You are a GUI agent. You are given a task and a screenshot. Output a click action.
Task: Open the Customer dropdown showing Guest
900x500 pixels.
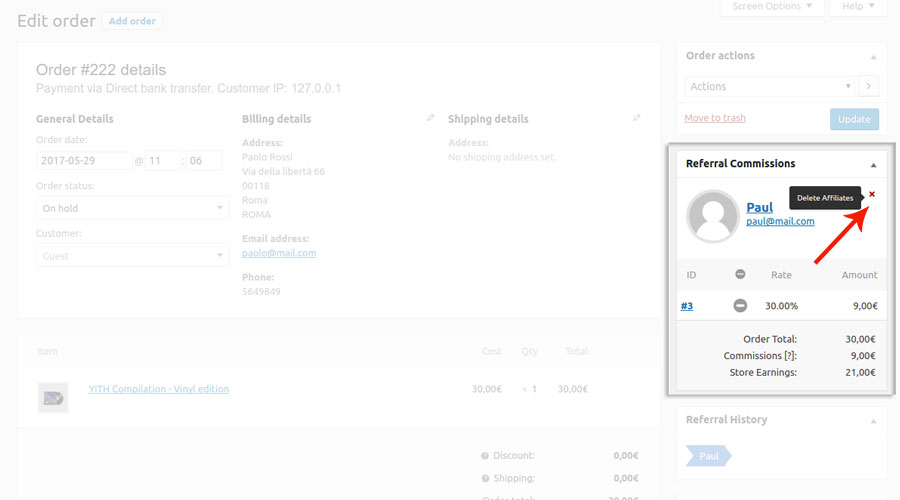[x=133, y=256]
